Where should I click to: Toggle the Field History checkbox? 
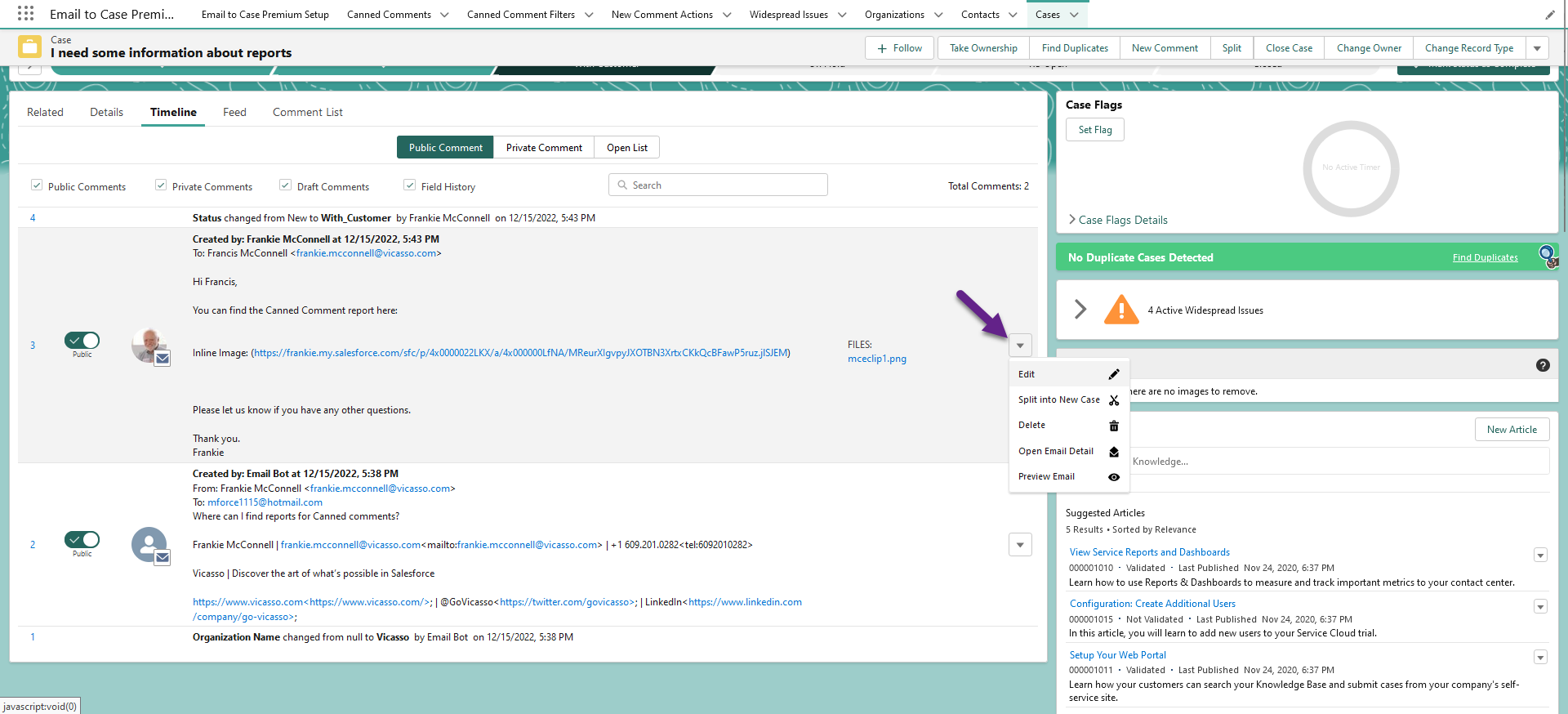click(410, 185)
